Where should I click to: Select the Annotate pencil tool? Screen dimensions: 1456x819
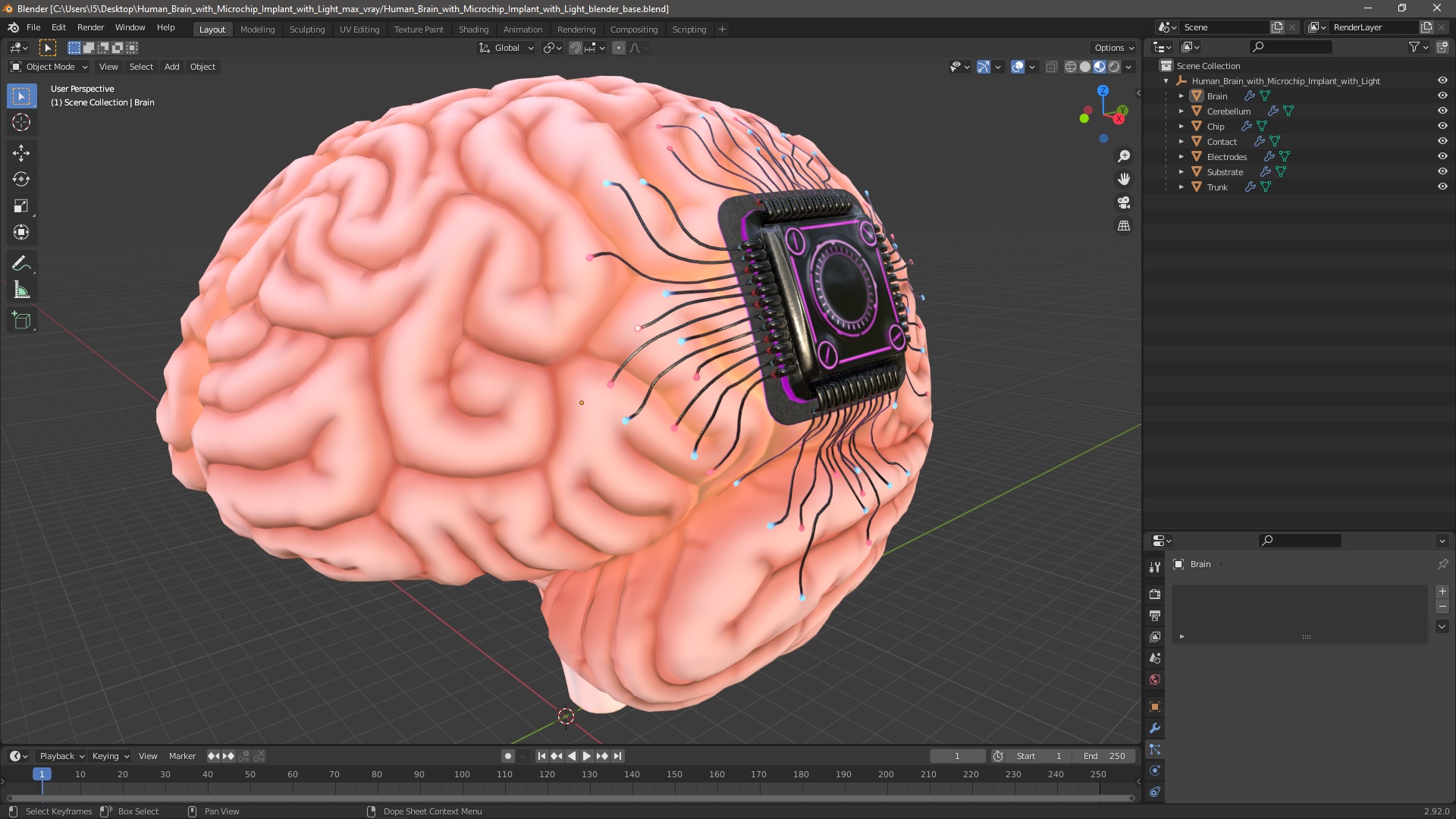(21, 264)
